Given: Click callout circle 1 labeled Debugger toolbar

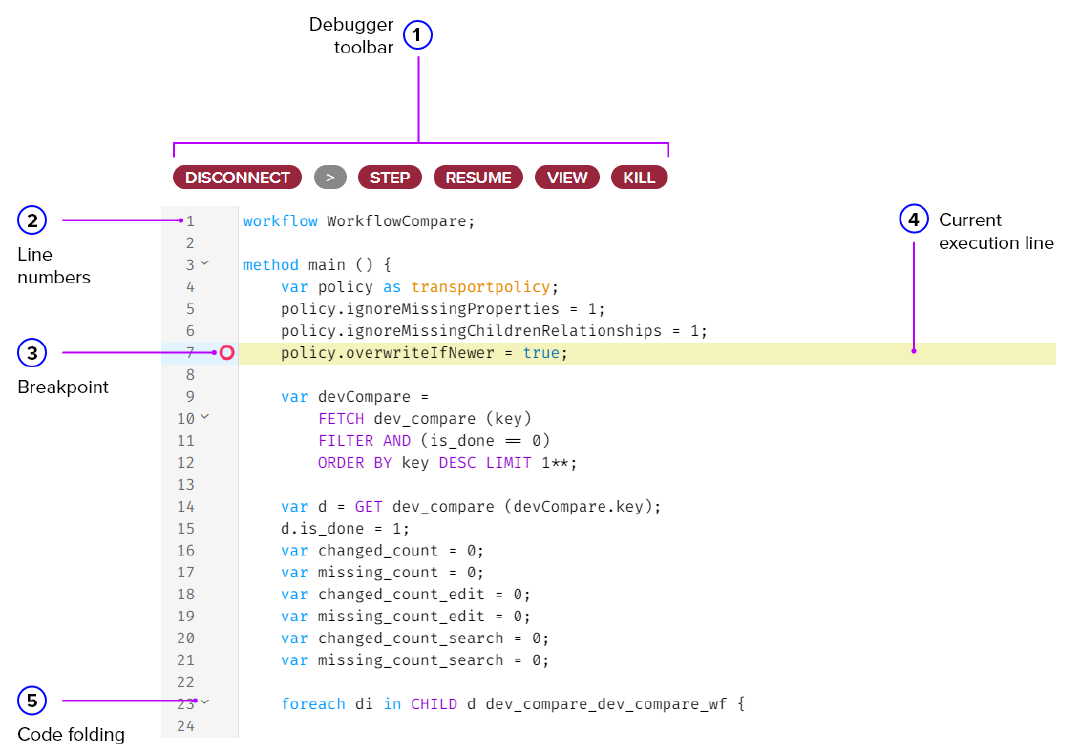Looking at the screenshot, I should click(x=417, y=35).
